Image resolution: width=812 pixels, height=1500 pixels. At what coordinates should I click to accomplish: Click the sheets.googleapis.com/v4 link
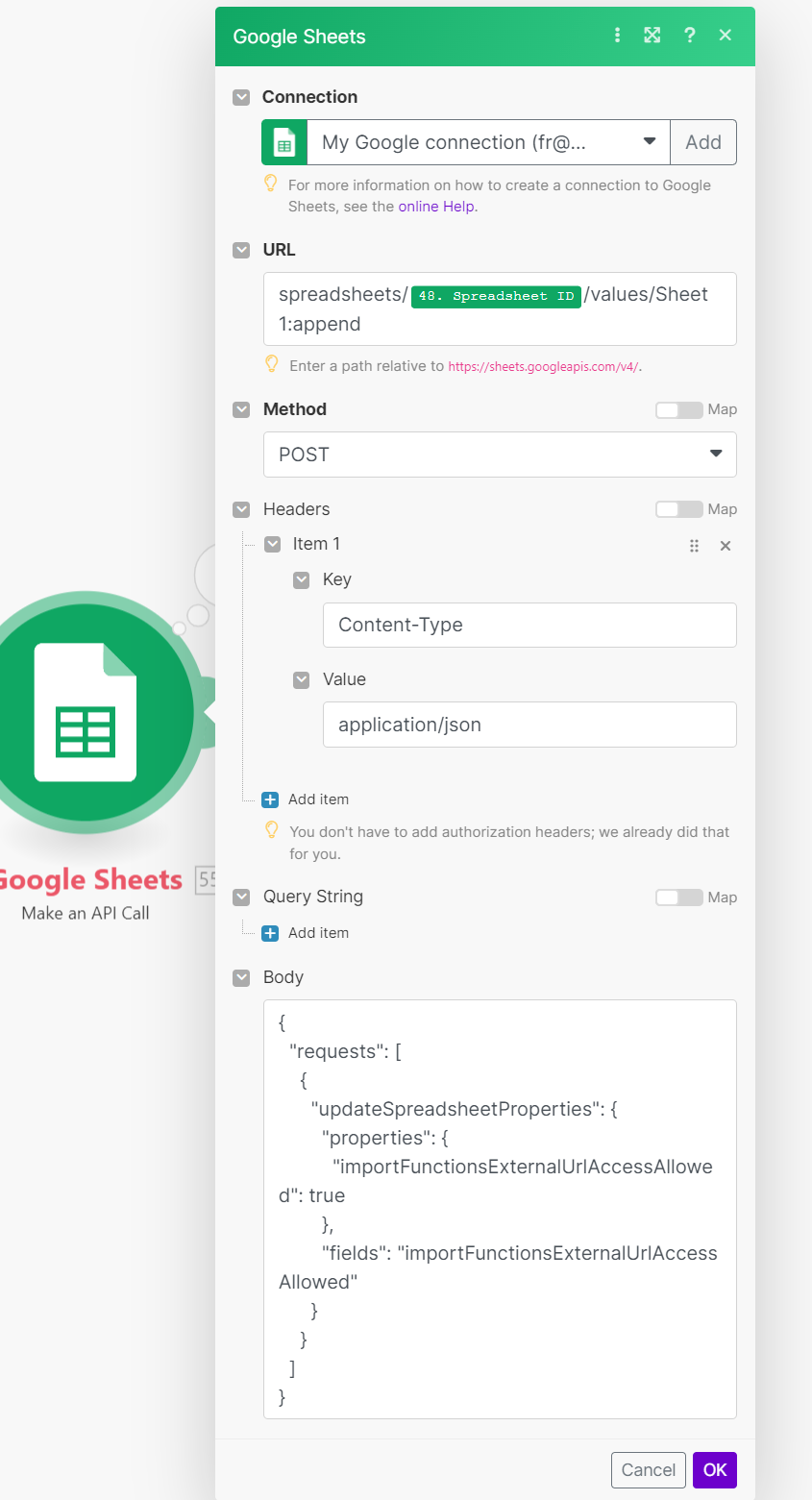[543, 366]
